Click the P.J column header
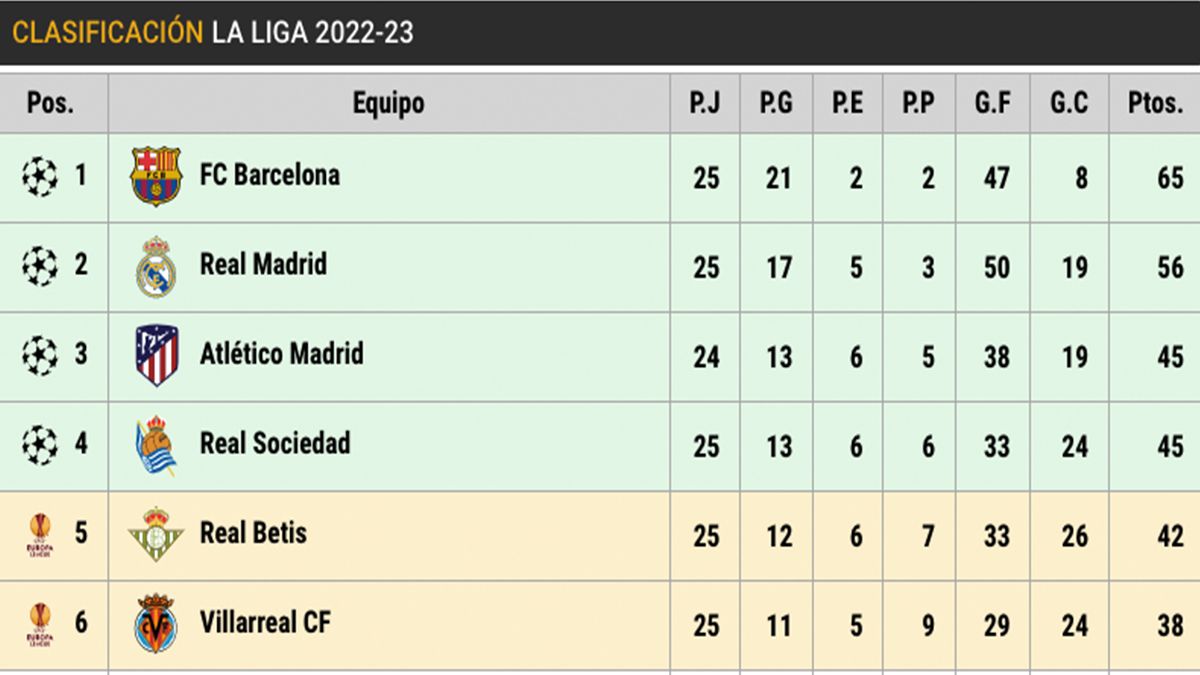Screen dimensions: 1200x675 (705, 103)
